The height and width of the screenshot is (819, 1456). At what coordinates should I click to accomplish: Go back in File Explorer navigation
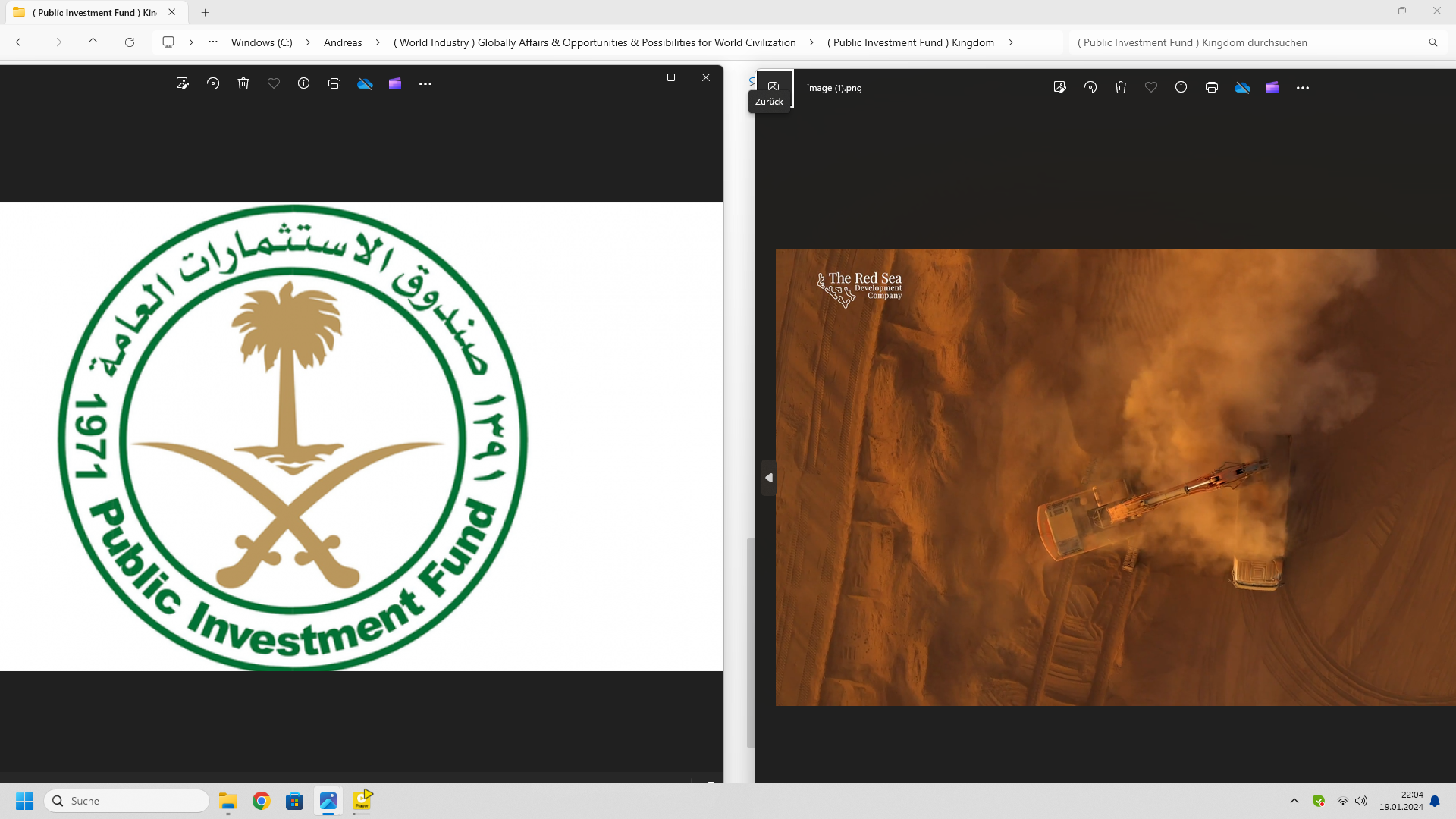pos(20,42)
